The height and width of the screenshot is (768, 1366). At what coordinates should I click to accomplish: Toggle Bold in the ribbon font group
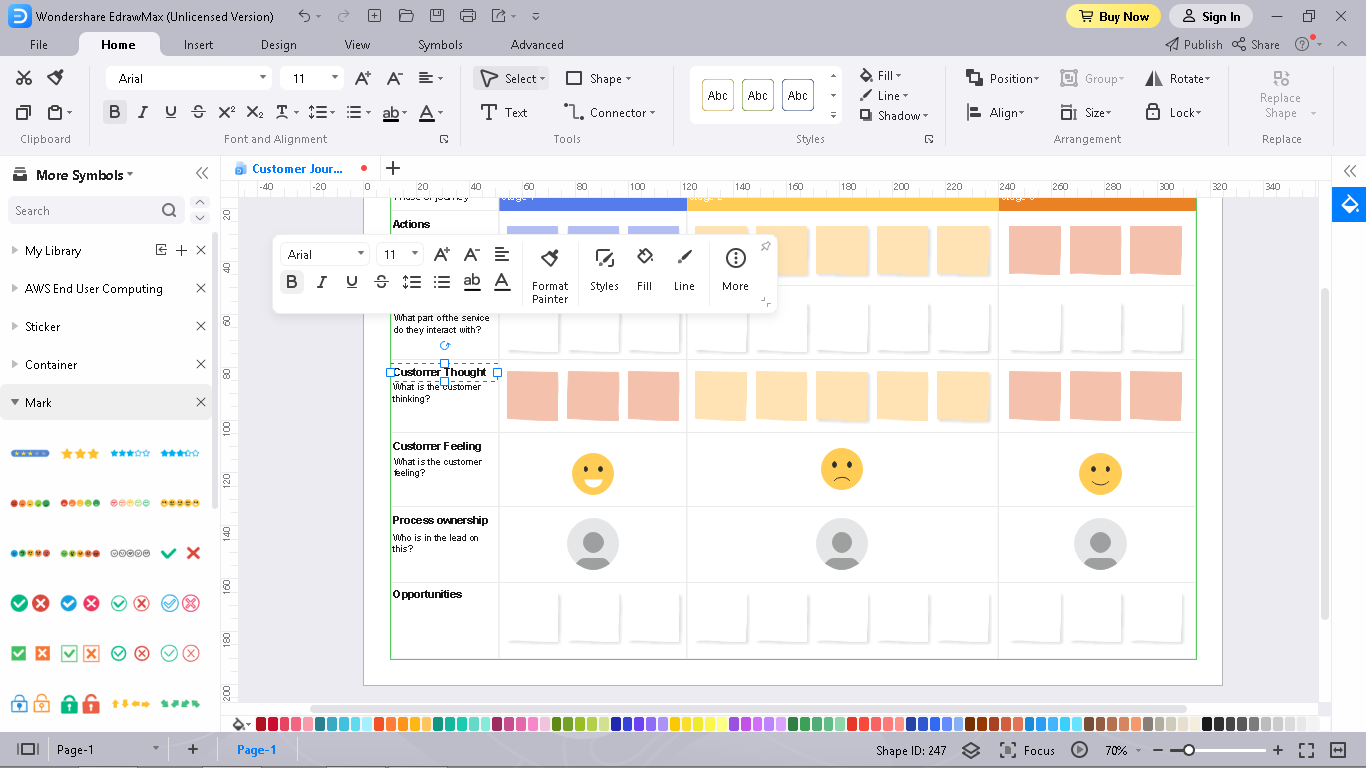tap(115, 113)
